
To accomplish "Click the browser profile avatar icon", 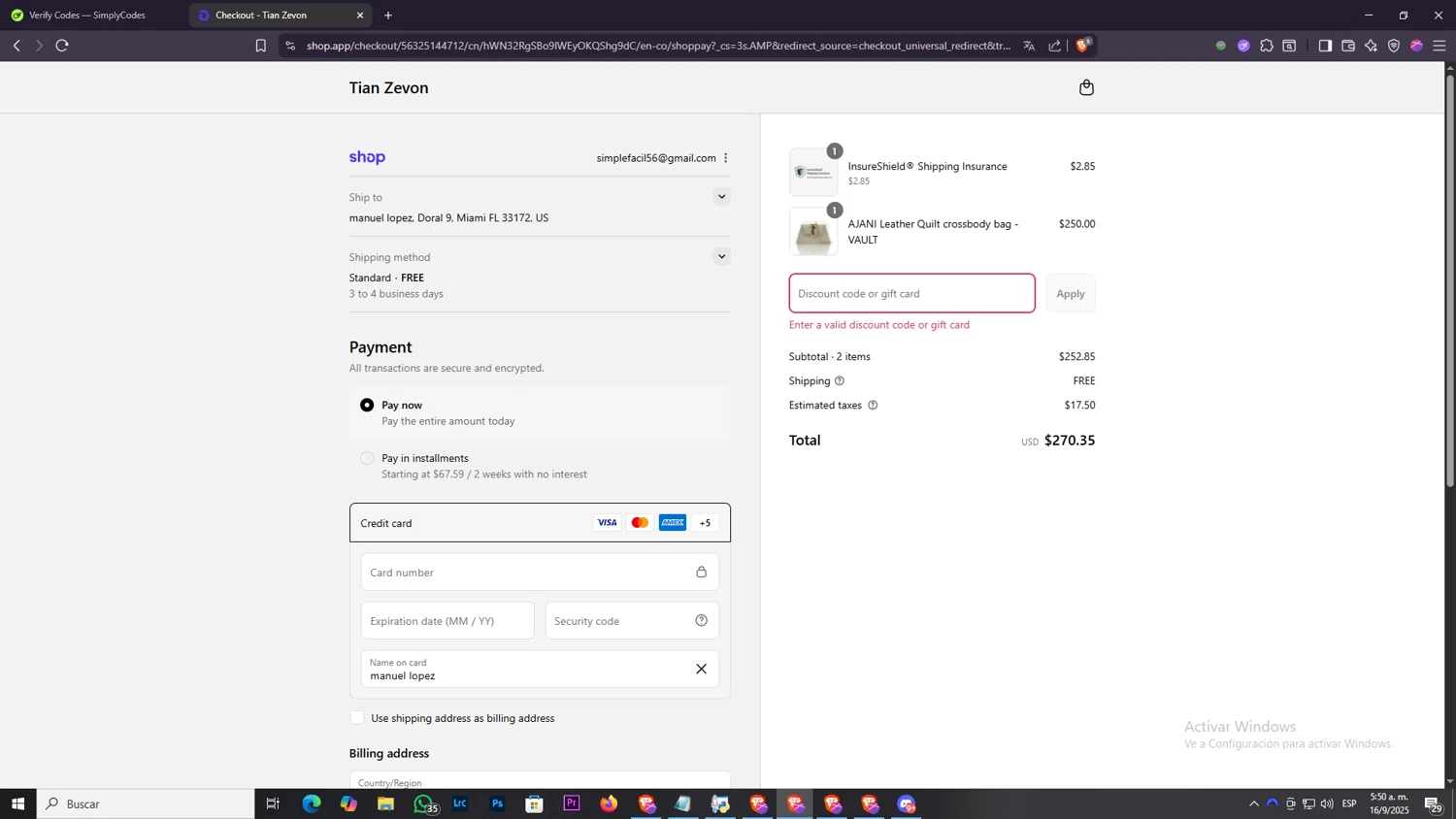I will click(1416, 46).
